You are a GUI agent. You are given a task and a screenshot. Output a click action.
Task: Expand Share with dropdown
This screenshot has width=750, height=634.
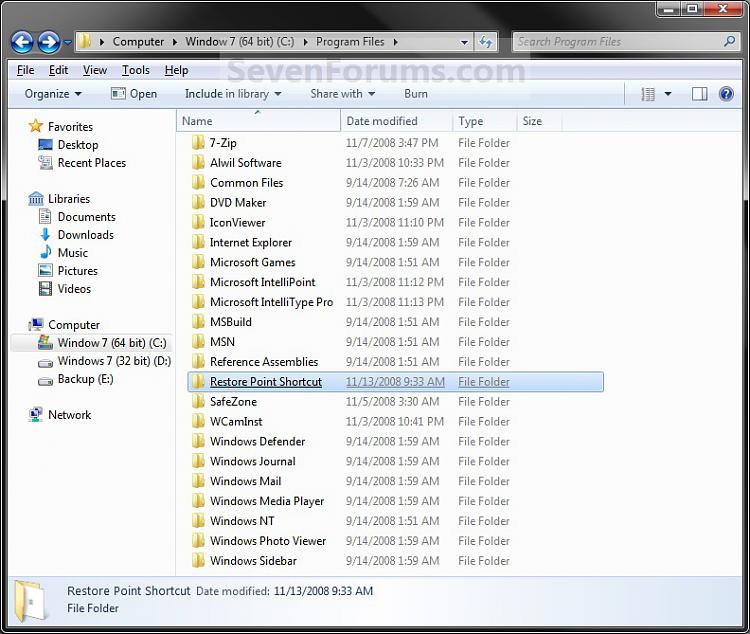point(342,94)
